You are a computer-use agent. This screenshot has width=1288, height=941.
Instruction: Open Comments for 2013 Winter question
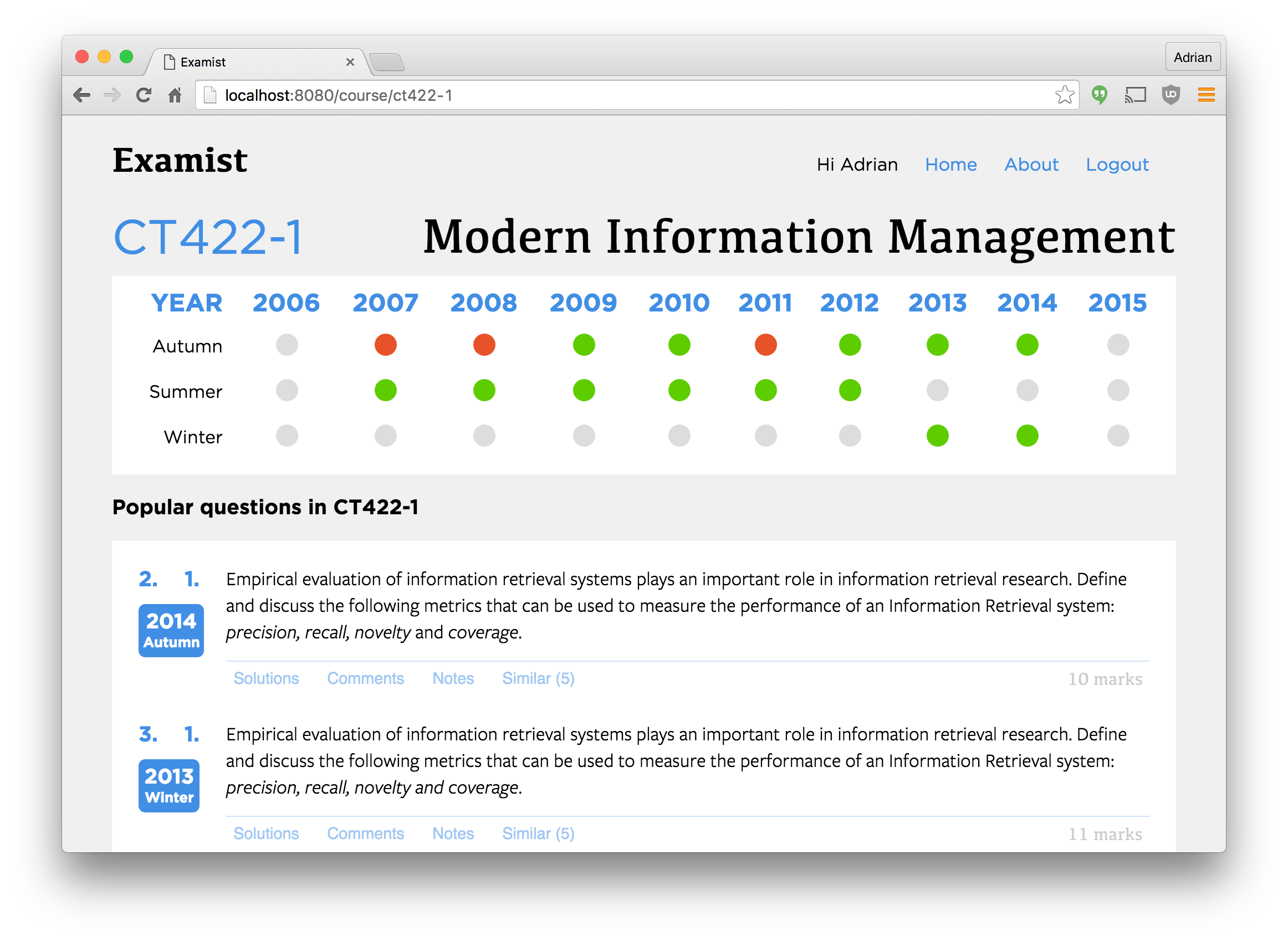tap(365, 833)
